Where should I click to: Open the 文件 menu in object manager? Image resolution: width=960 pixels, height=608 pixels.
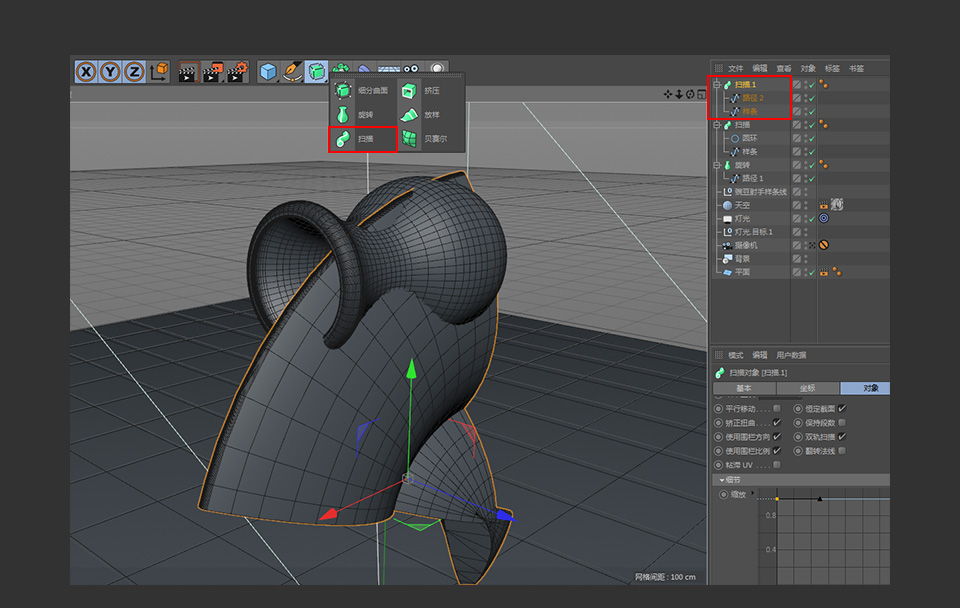click(735, 69)
